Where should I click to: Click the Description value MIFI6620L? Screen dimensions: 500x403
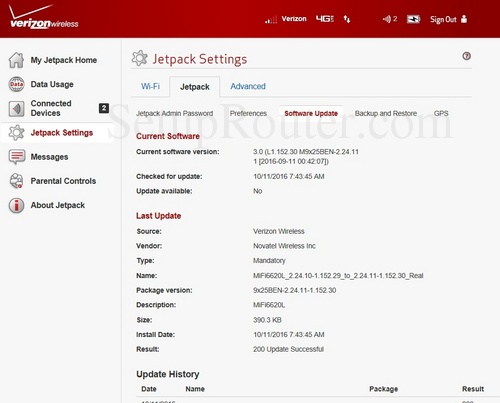coord(269,305)
